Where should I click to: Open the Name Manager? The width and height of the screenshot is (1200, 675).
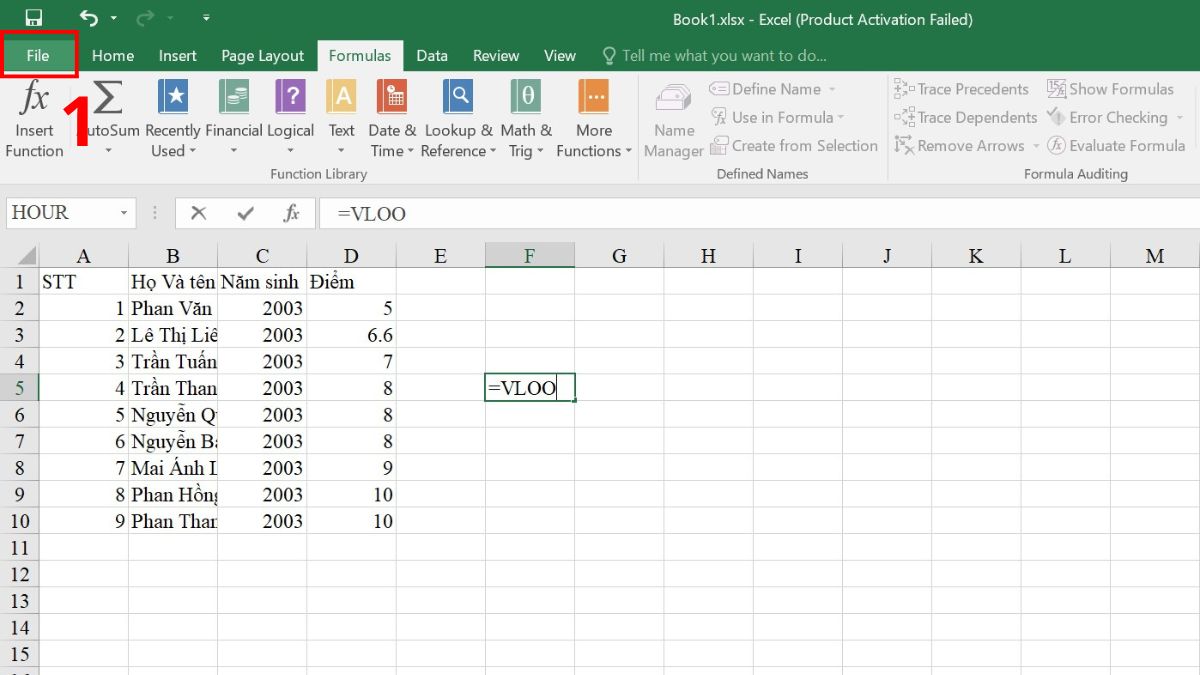pyautogui.click(x=672, y=115)
